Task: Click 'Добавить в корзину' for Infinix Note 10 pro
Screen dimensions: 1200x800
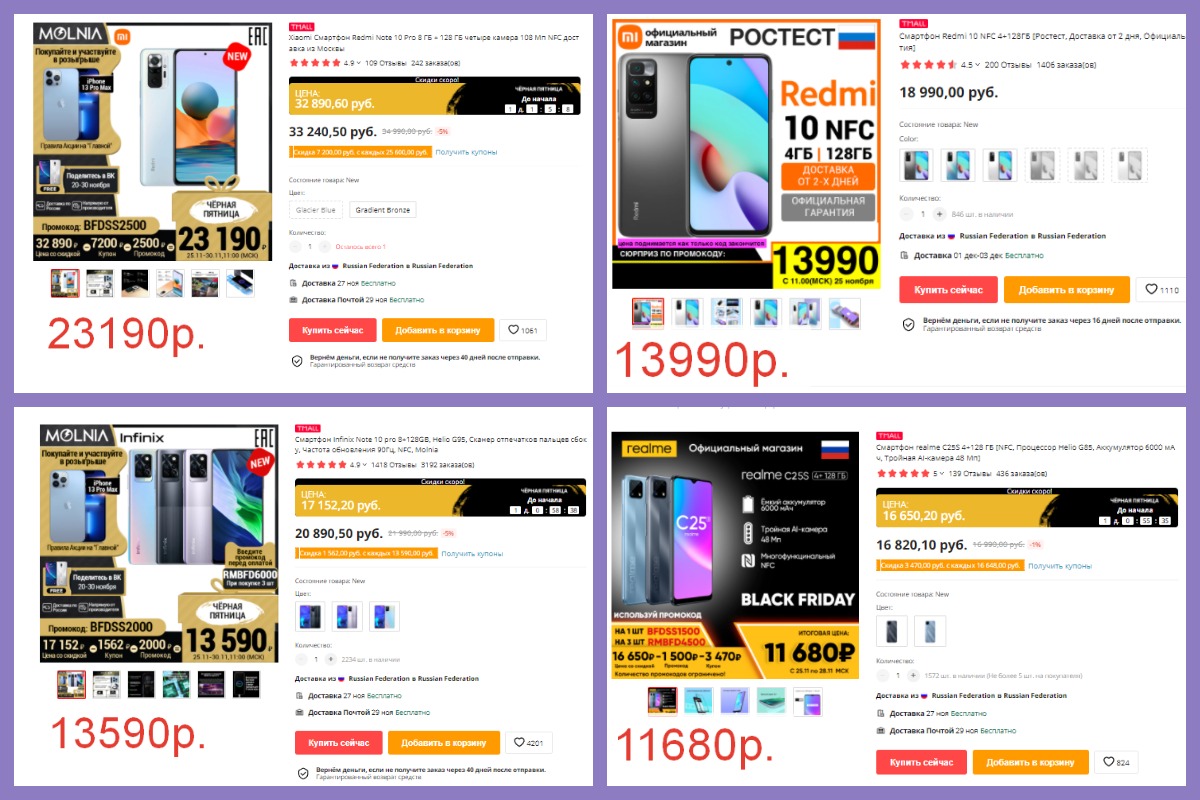Action: click(x=444, y=743)
